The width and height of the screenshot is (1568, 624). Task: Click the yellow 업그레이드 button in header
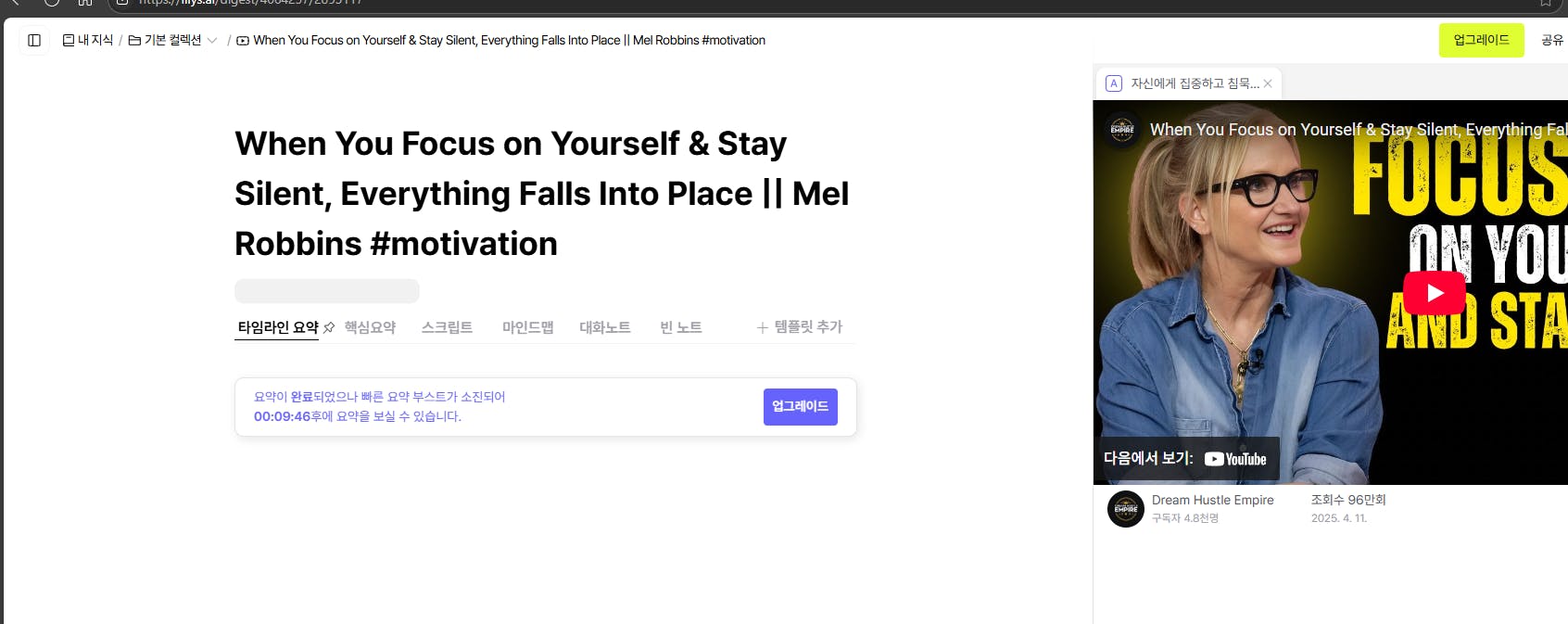coord(1481,40)
